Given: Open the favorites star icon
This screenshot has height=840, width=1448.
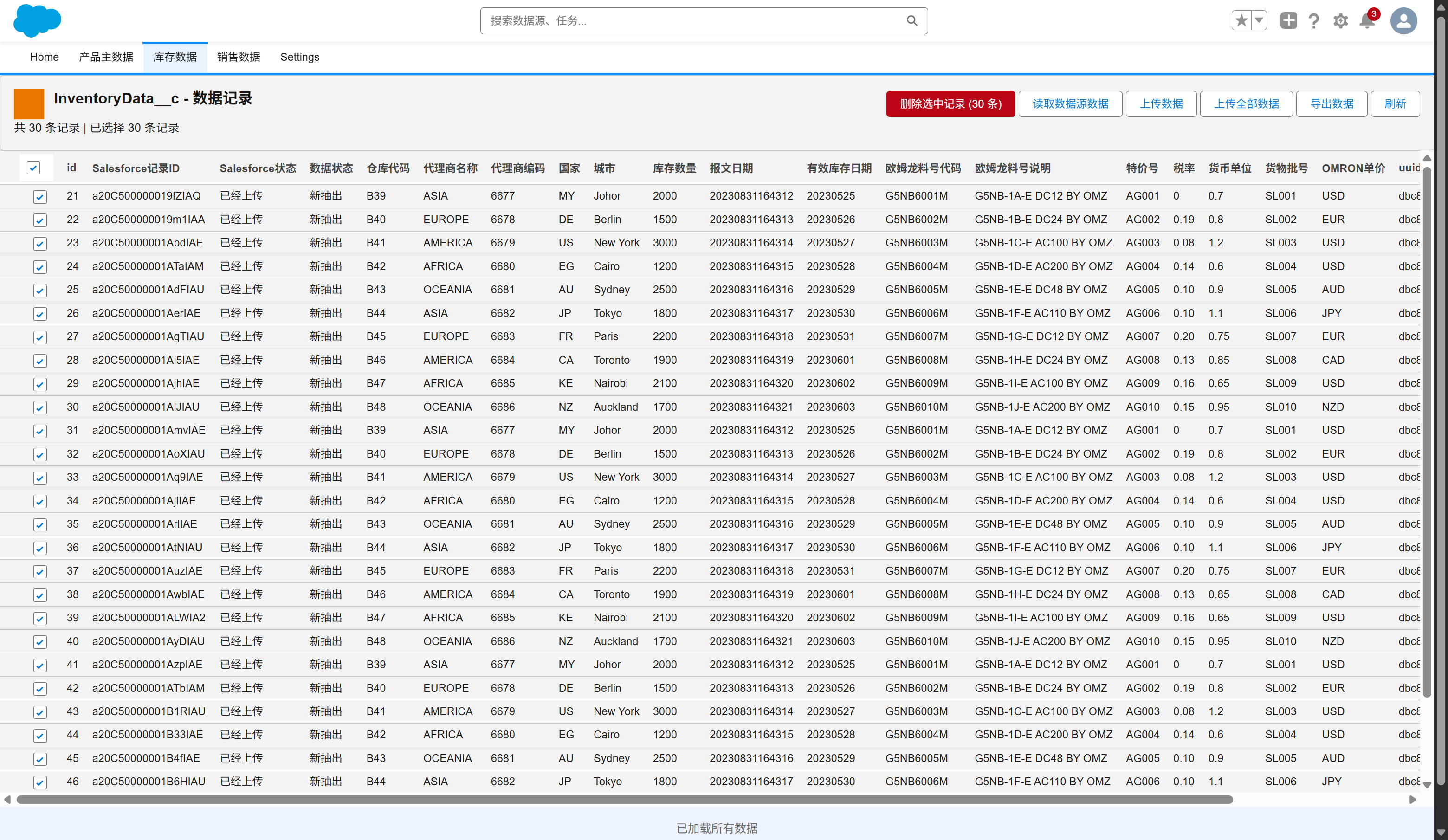Looking at the screenshot, I should pyautogui.click(x=1240, y=20).
